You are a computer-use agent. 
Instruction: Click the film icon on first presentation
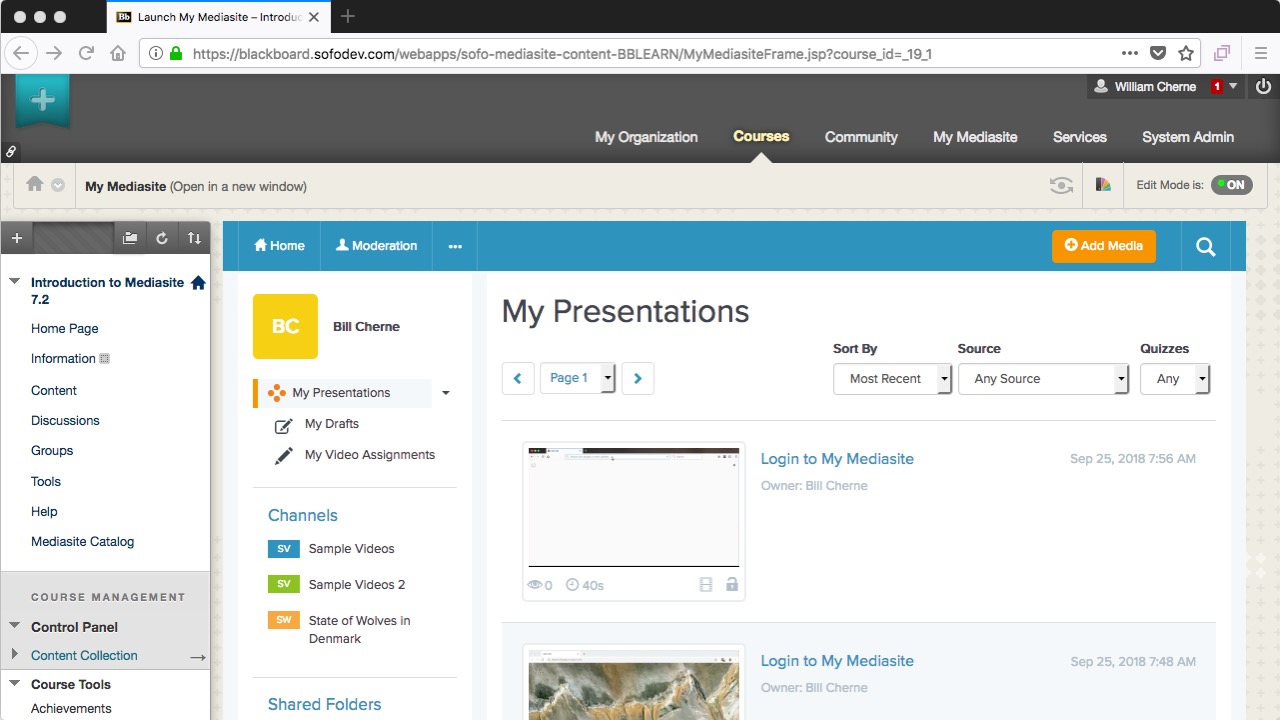(x=706, y=584)
